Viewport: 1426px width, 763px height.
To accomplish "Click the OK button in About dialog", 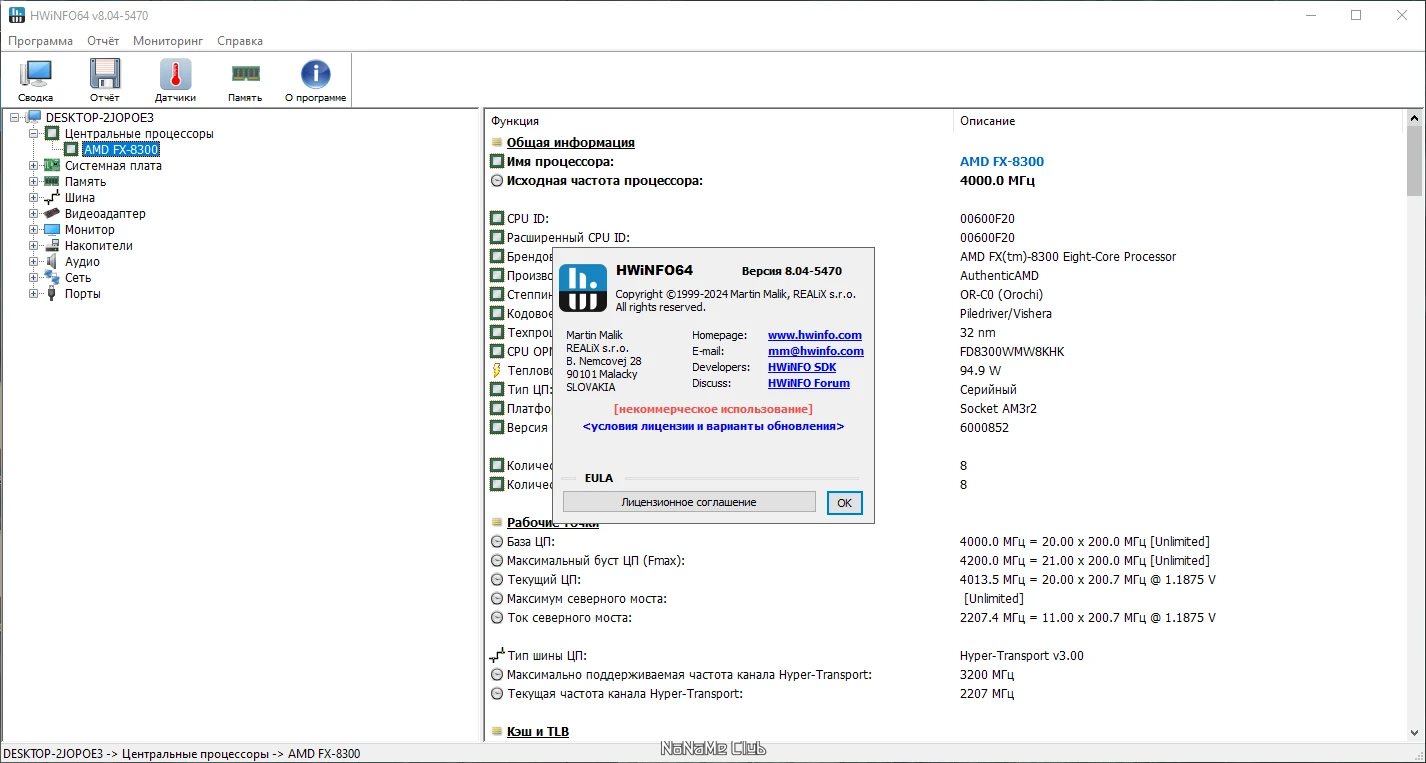I will pyautogui.click(x=844, y=503).
